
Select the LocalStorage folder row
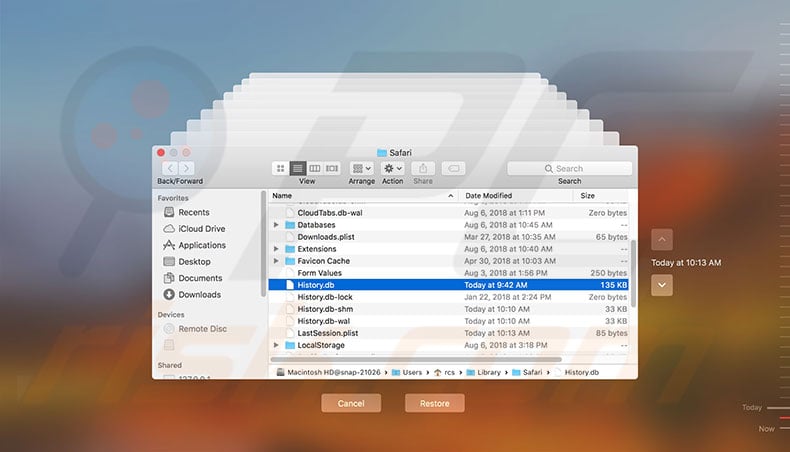tap(448, 345)
